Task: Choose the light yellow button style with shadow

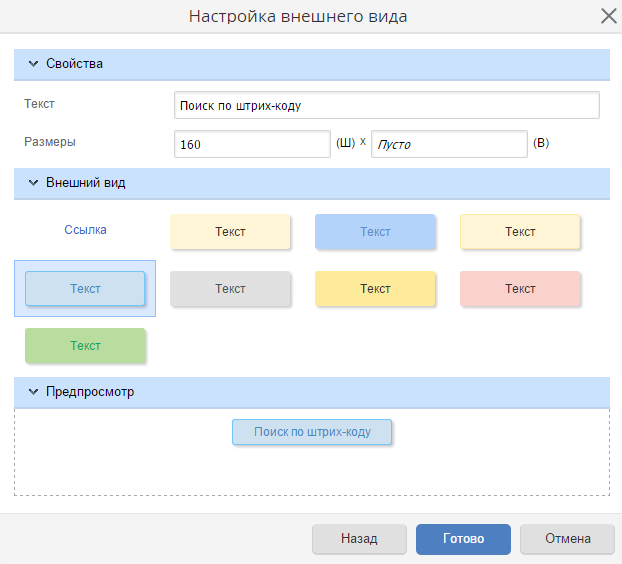Action: coord(230,231)
